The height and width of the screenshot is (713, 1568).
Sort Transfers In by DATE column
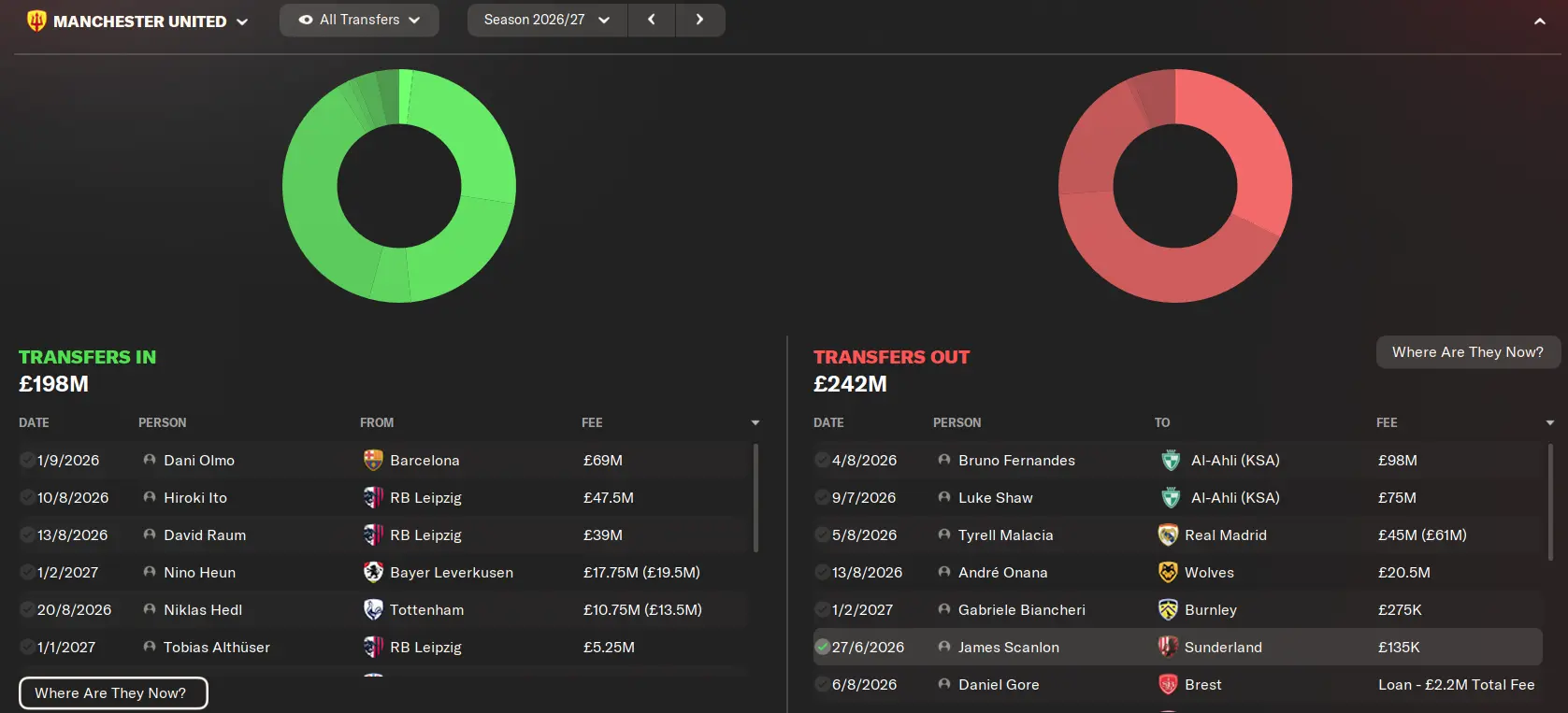tap(34, 422)
